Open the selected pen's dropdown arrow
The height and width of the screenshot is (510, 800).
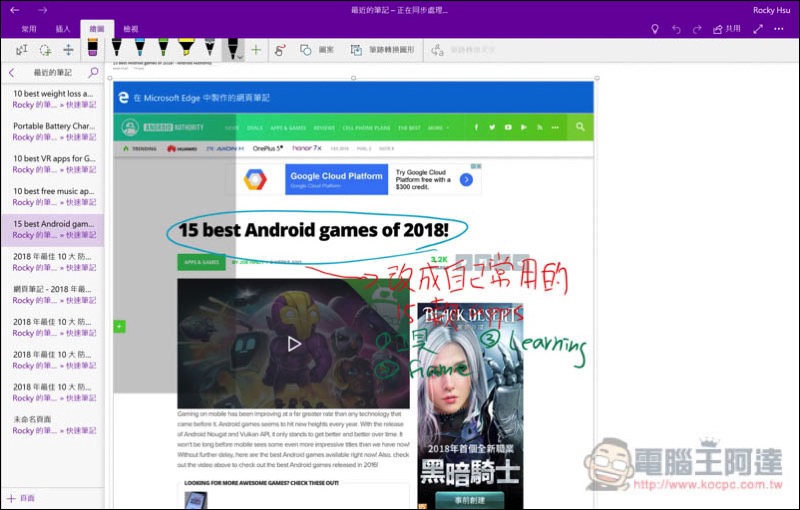pos(240,57)
